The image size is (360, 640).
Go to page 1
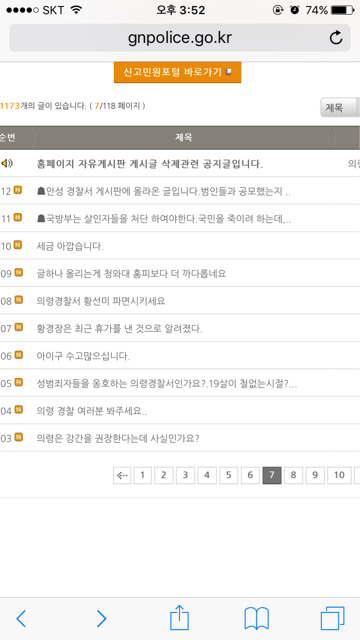tap(142, 475)
